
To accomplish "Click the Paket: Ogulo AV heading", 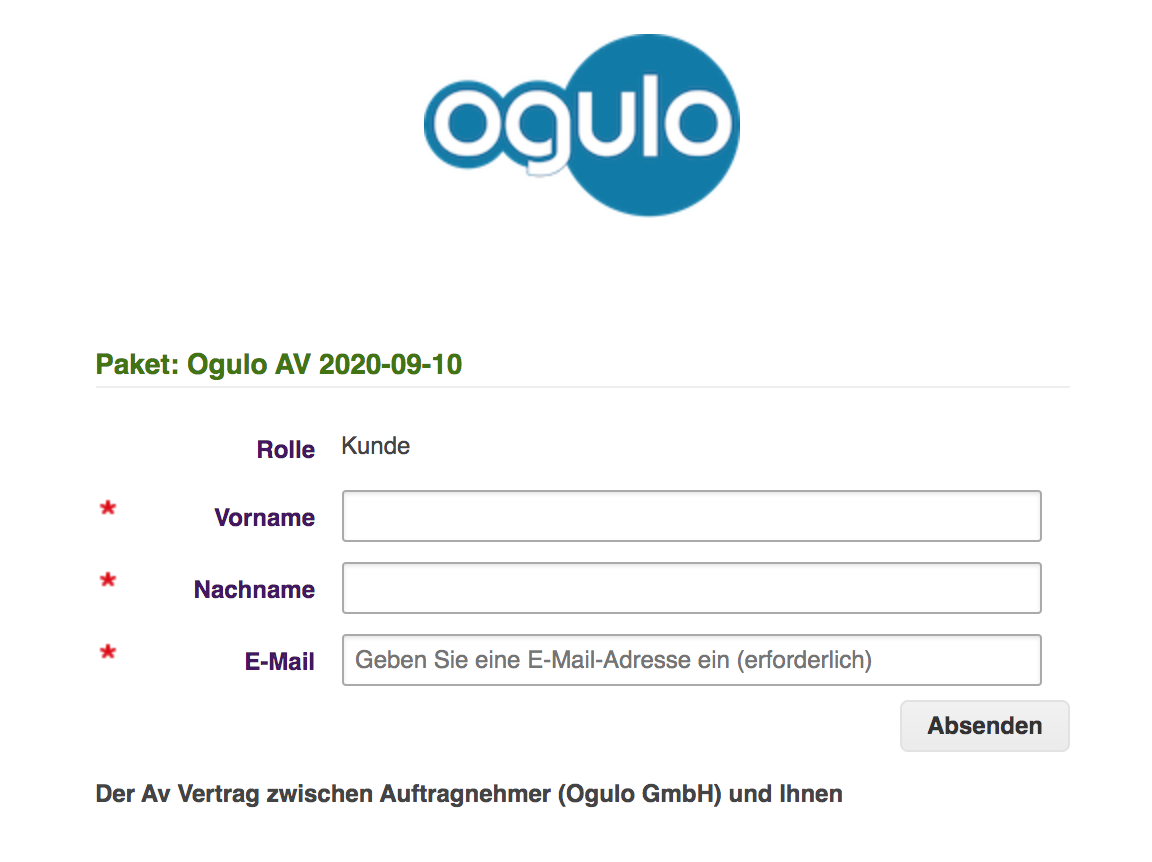I will 278,364.
